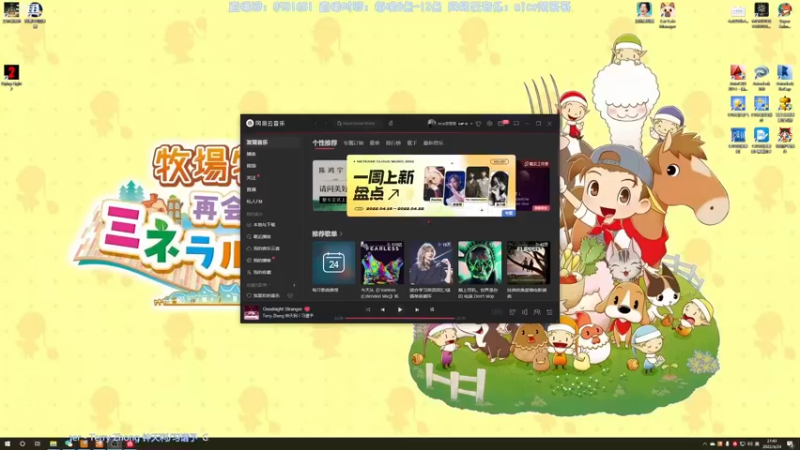Skip to the next track
The height and width of the screenshot is (450, 800).
pyautogui.click(x=417, y=310)
